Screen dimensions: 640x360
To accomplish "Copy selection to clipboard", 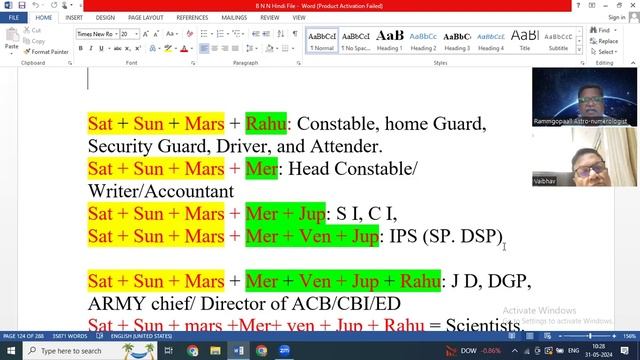I will pos(34,41).
